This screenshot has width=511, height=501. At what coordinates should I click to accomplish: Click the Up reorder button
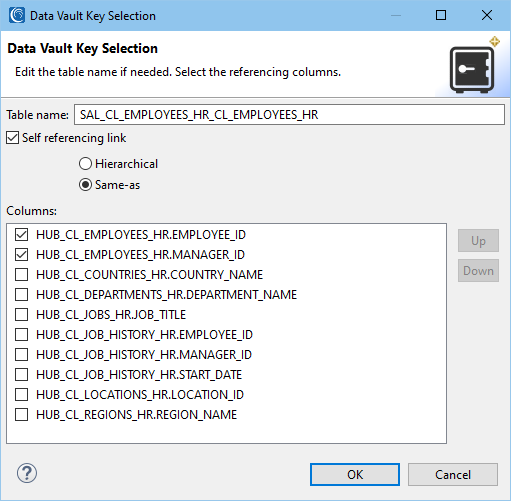(x=478, y=240)
